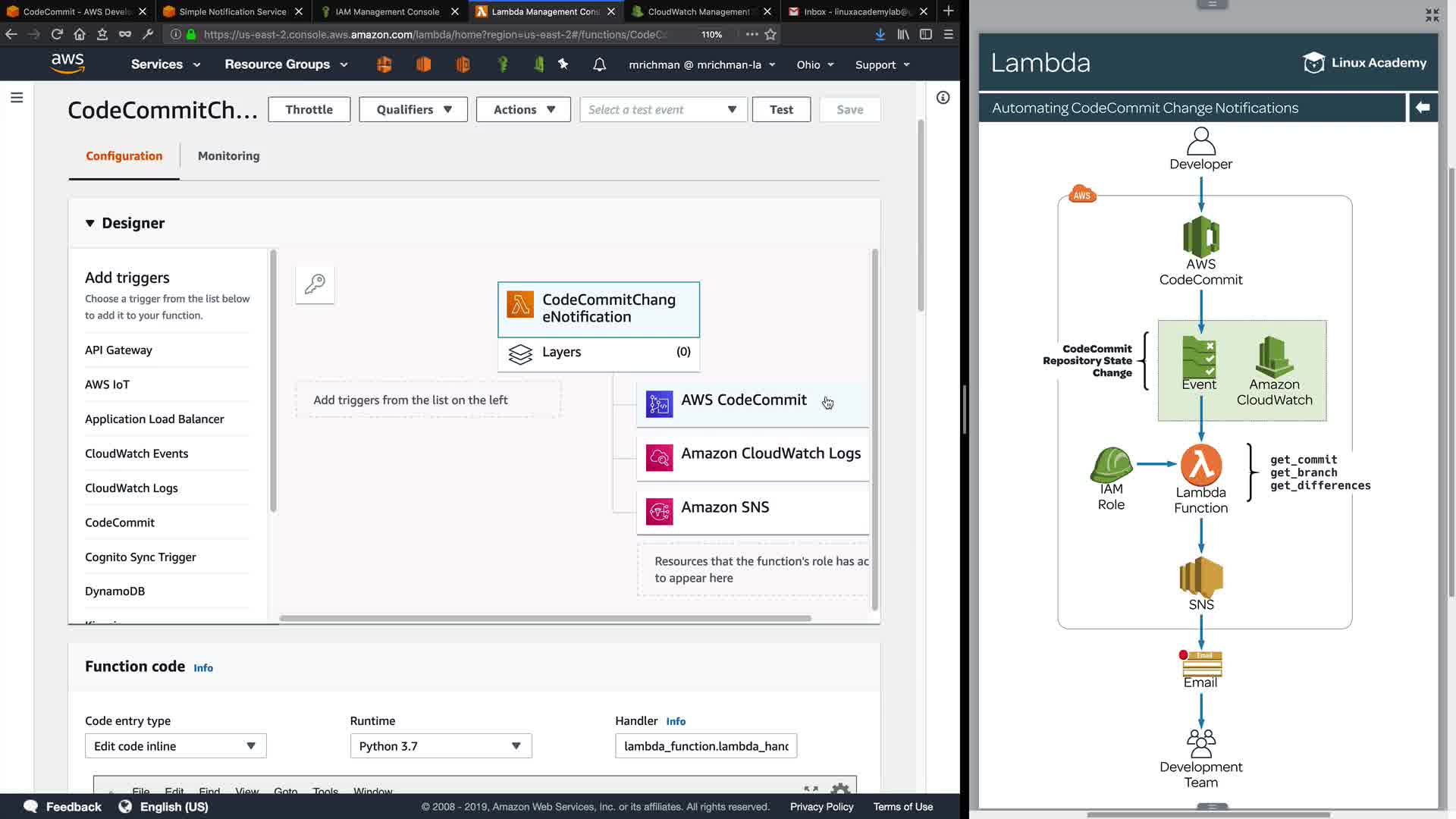Click the AWS CodeCommit resource icon

pos(659,404)
